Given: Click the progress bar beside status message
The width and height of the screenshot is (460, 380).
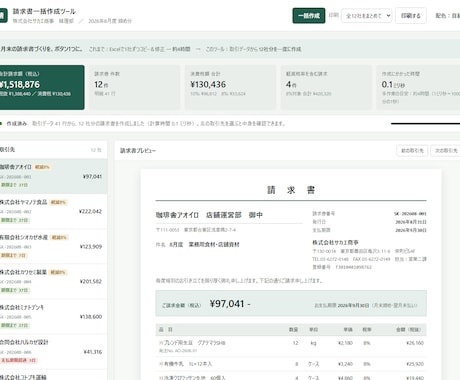Looking at the screenshot, I should tap(425, 124).
